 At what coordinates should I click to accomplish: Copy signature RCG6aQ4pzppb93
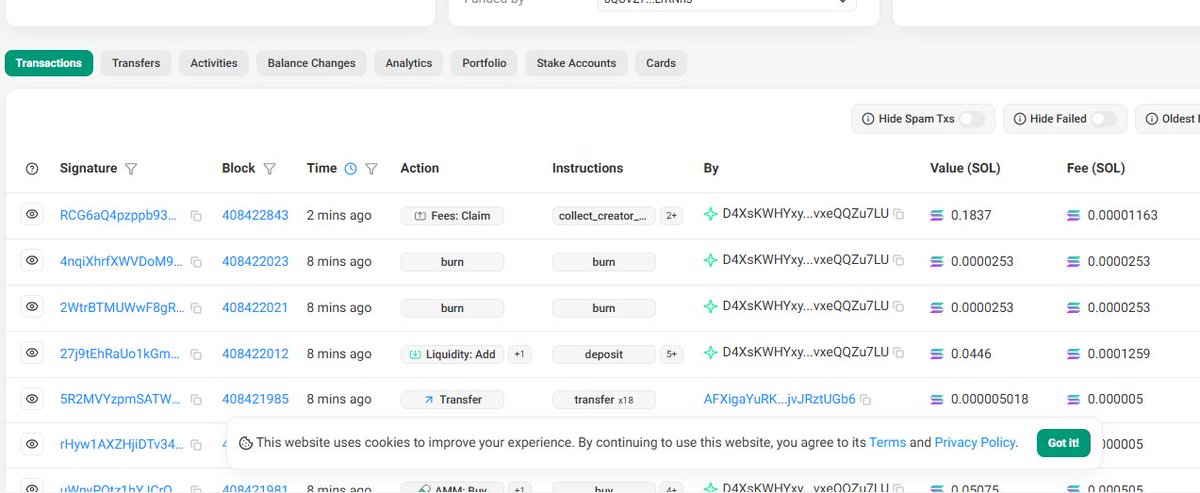tap(196, 216)
